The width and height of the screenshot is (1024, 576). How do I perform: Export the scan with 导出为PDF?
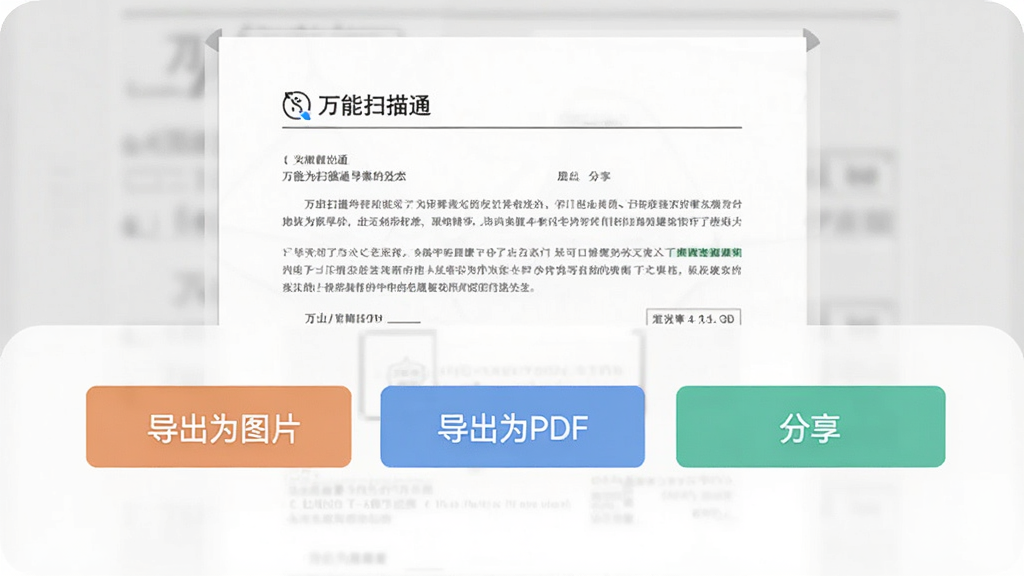513,426
